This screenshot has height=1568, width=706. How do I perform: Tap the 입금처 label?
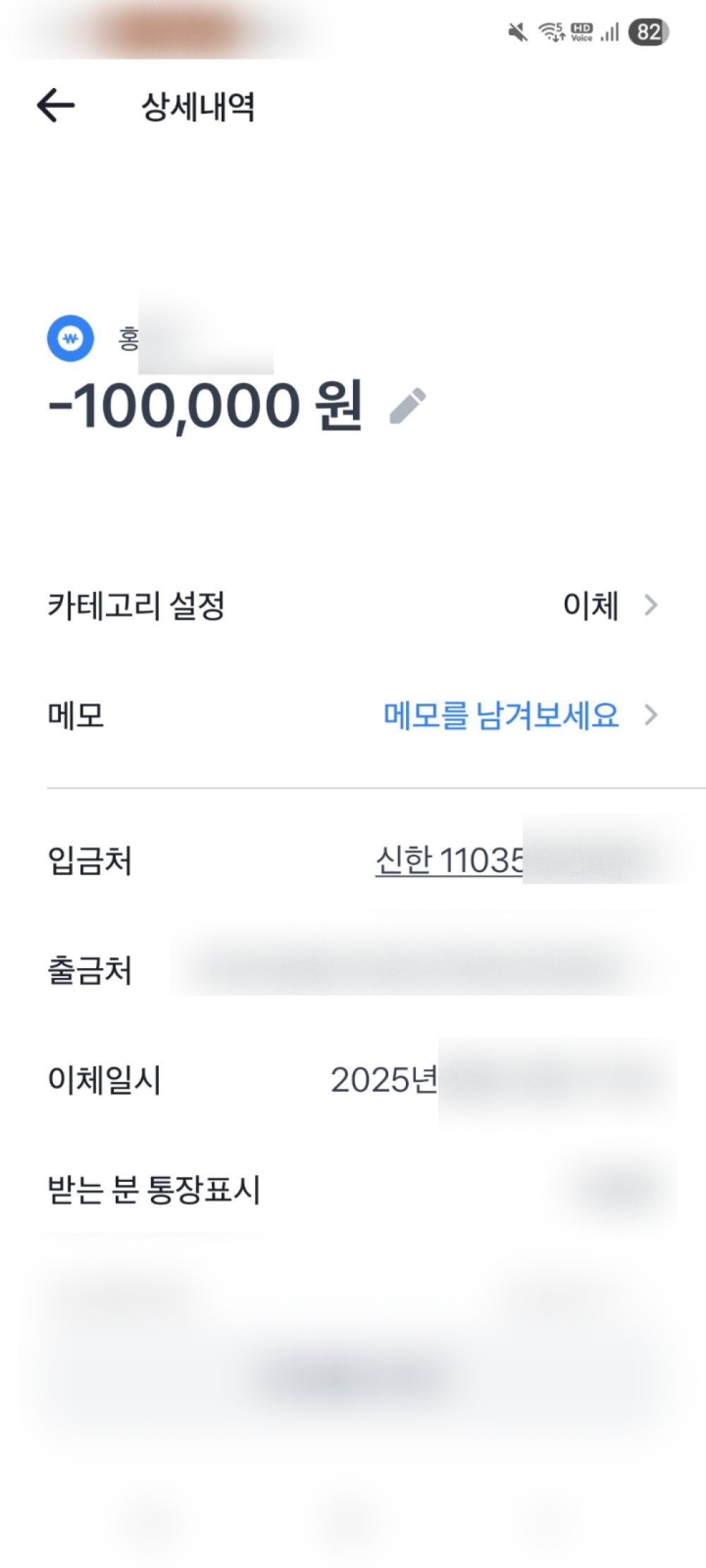tap(90, 860)
